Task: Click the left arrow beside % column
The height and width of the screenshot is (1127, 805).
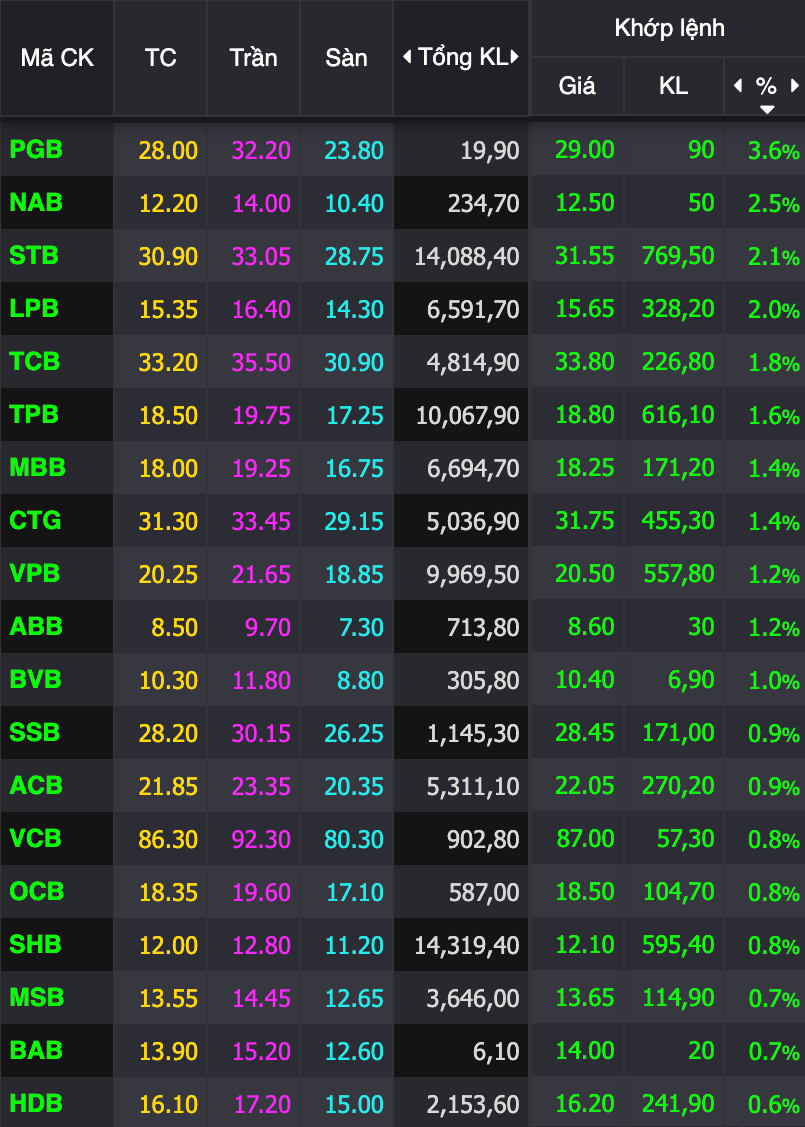Action: pos(738,86)
